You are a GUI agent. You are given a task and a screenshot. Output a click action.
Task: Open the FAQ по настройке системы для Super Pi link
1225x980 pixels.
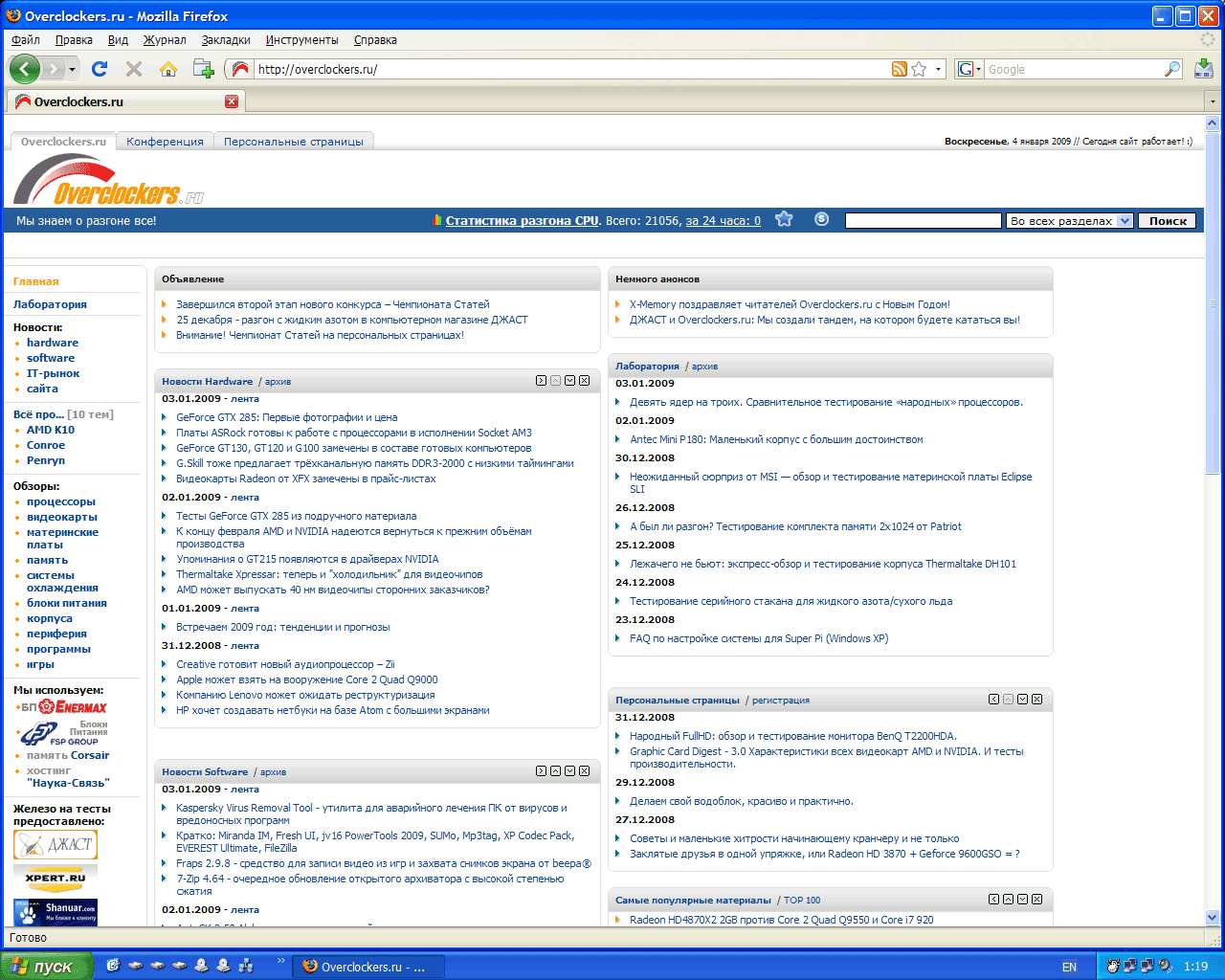[x=759, y=638]
